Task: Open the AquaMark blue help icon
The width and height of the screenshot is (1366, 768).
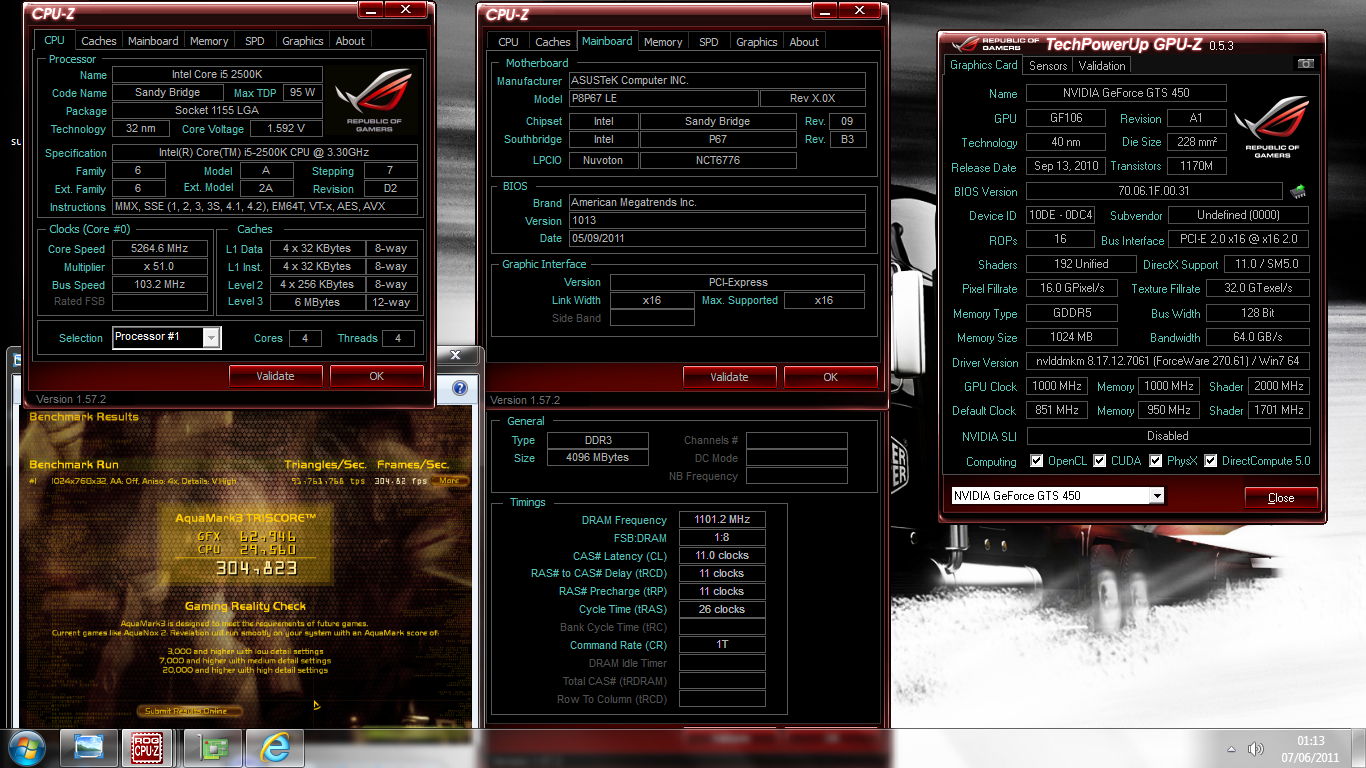Action: coord(460,388)
